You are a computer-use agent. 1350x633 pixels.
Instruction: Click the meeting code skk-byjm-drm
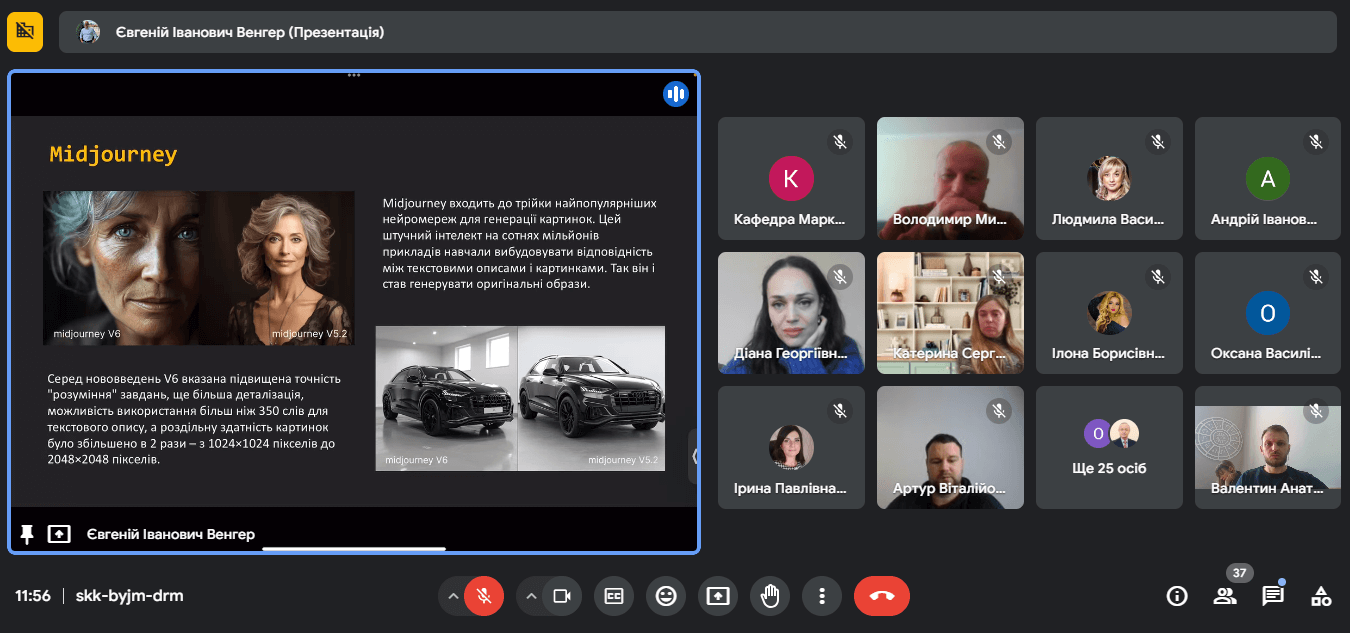(x=129, y=596)
